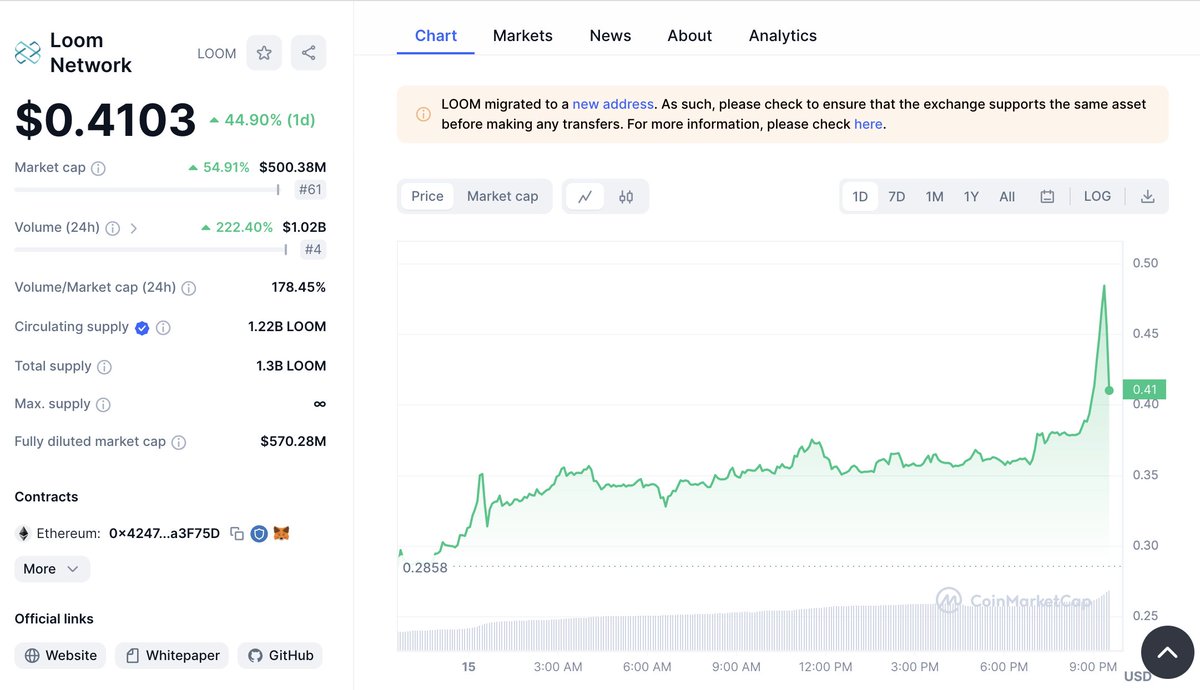Viewport: 1200px width, 690px height.
Task: Select the All time range
Action: point(1007,196)
